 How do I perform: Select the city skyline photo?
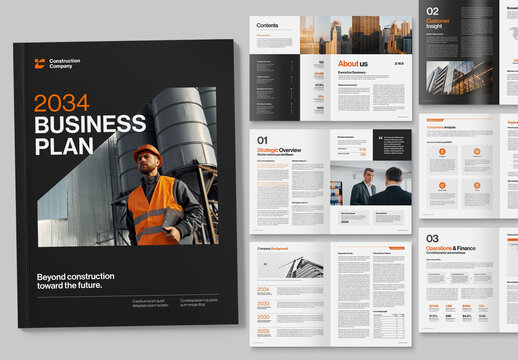tap(356, 35)
